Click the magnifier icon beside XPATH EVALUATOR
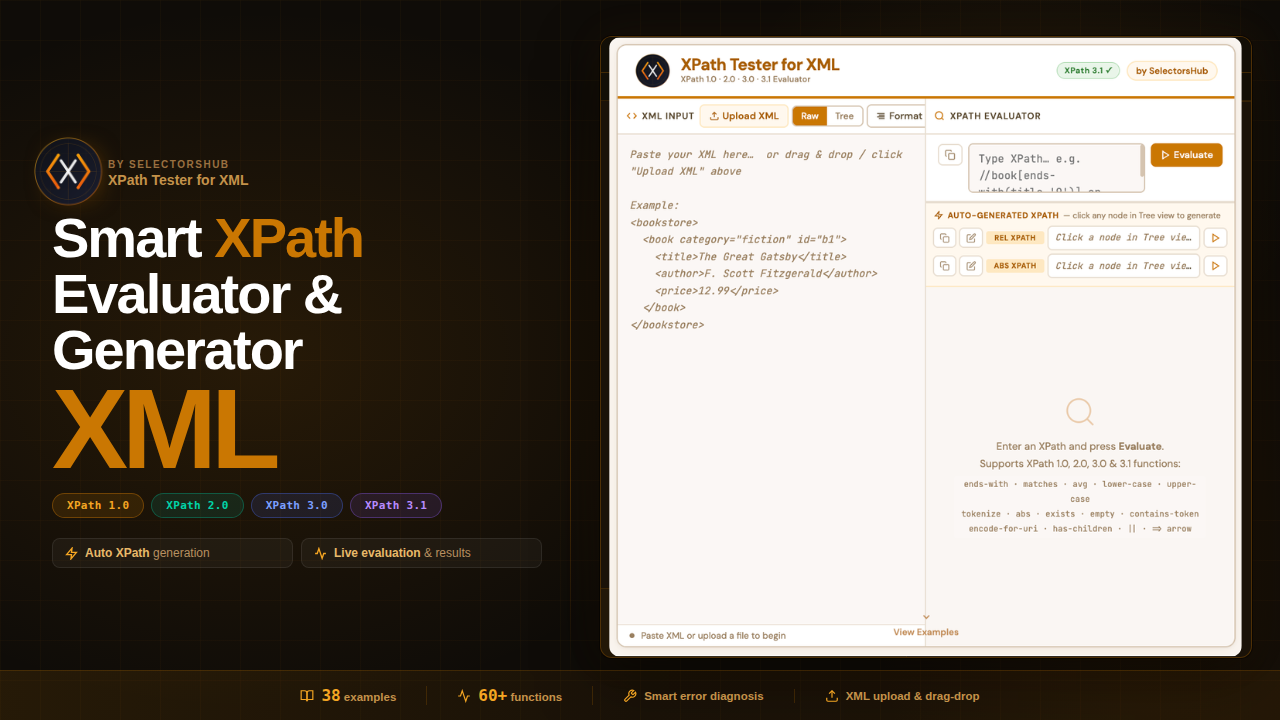Viewport: 1280px width, 720px height. [939, 116]
